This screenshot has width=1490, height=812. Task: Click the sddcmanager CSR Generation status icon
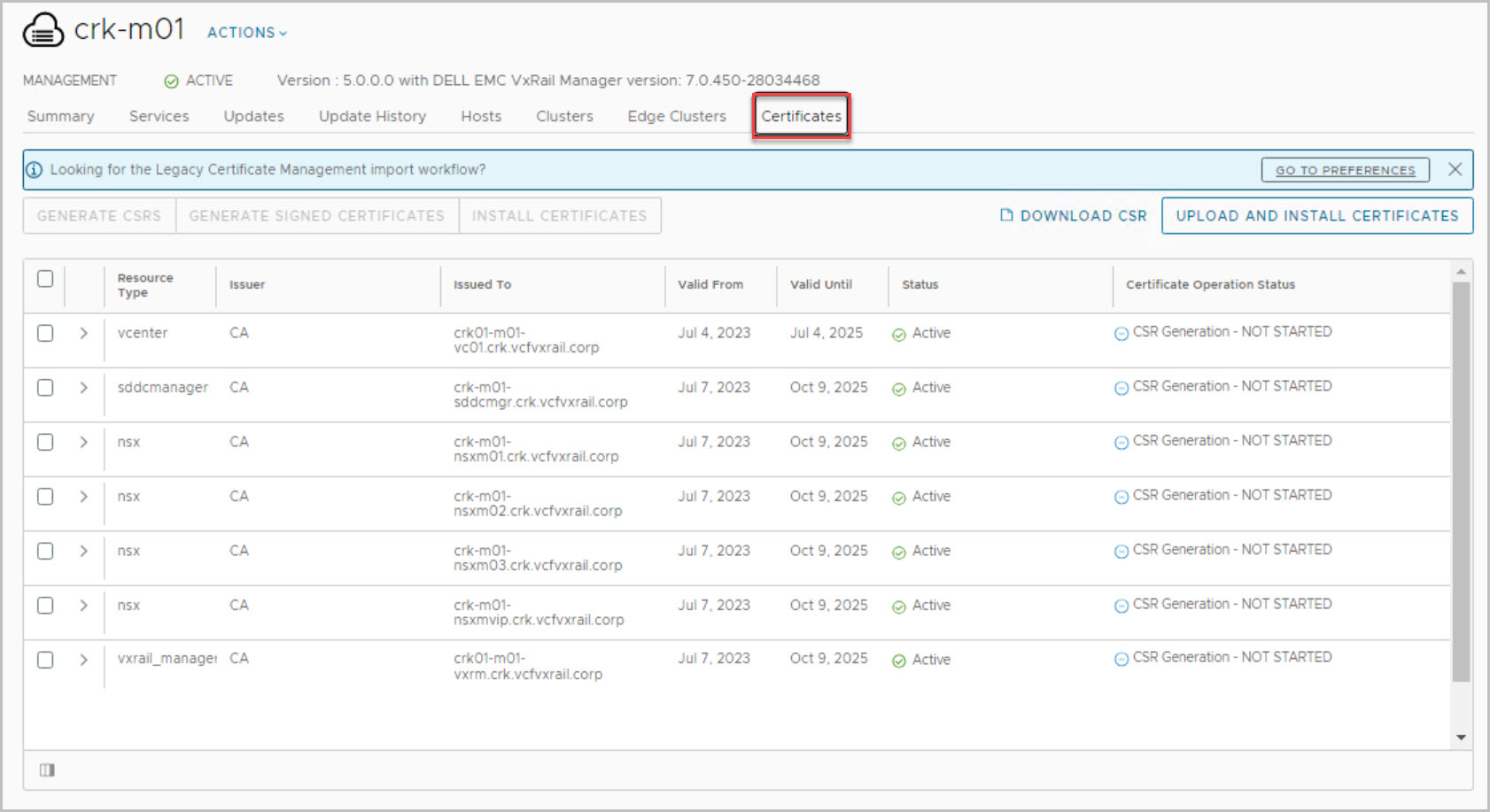[1121, 388]
